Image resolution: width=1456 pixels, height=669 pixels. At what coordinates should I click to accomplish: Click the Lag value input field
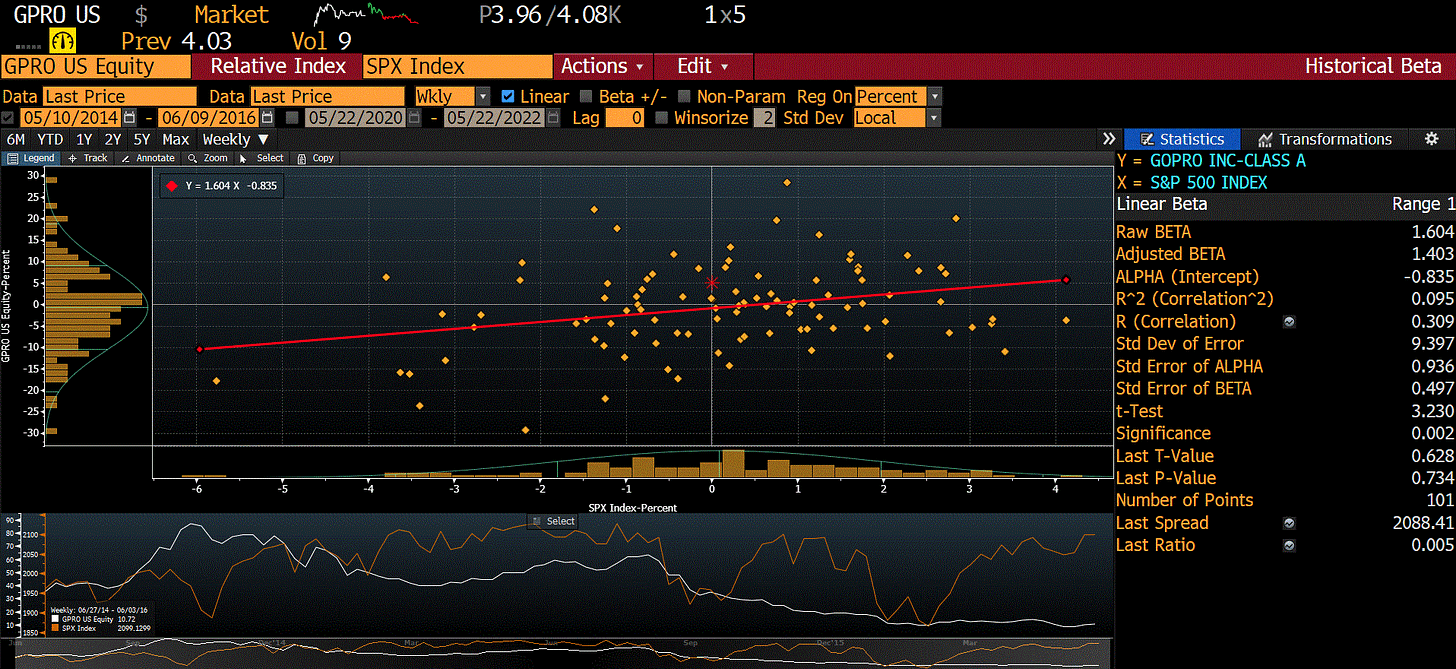coord(625,118)
